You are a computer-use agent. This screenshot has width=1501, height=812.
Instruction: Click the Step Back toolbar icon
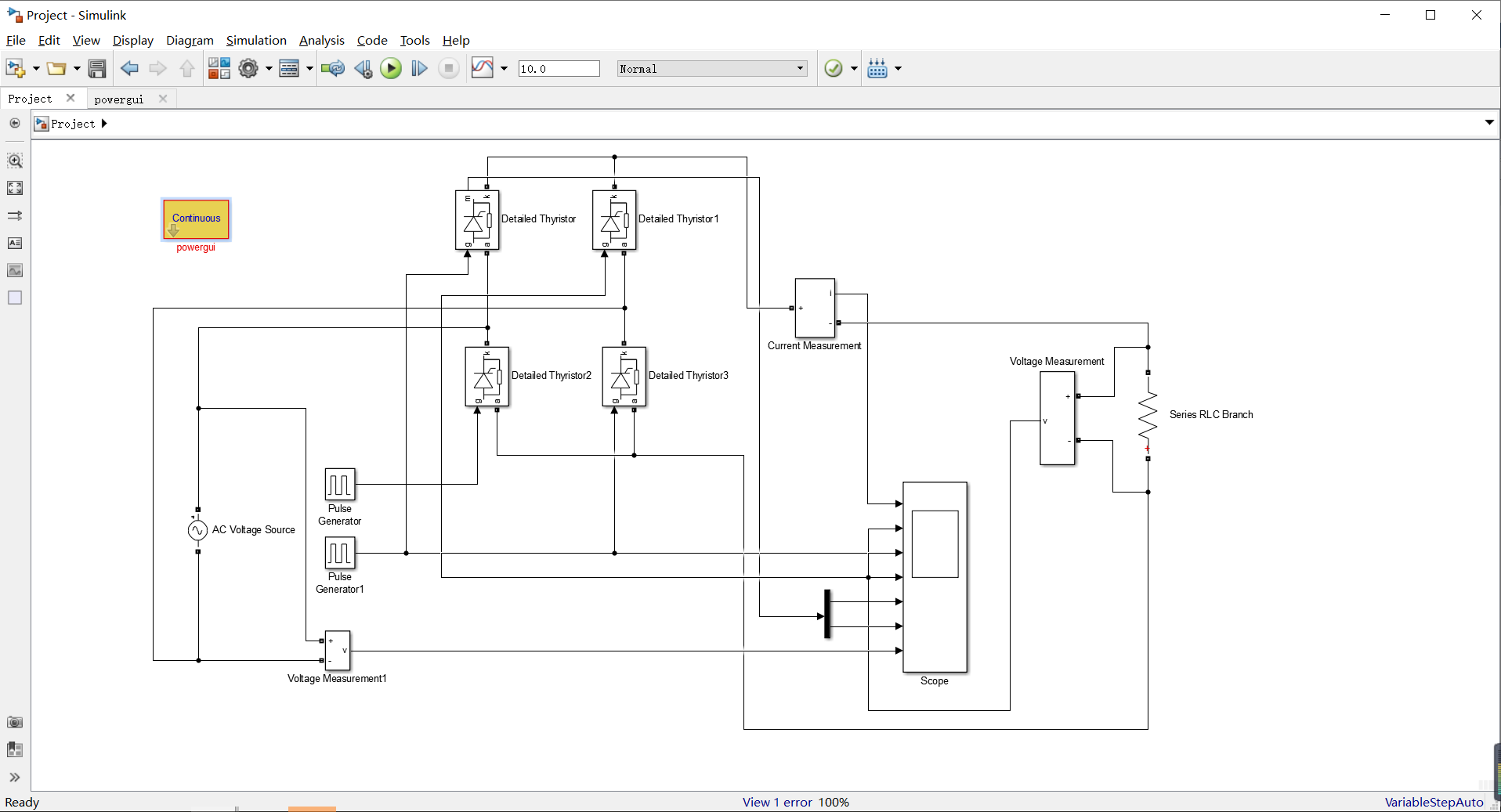363,69
